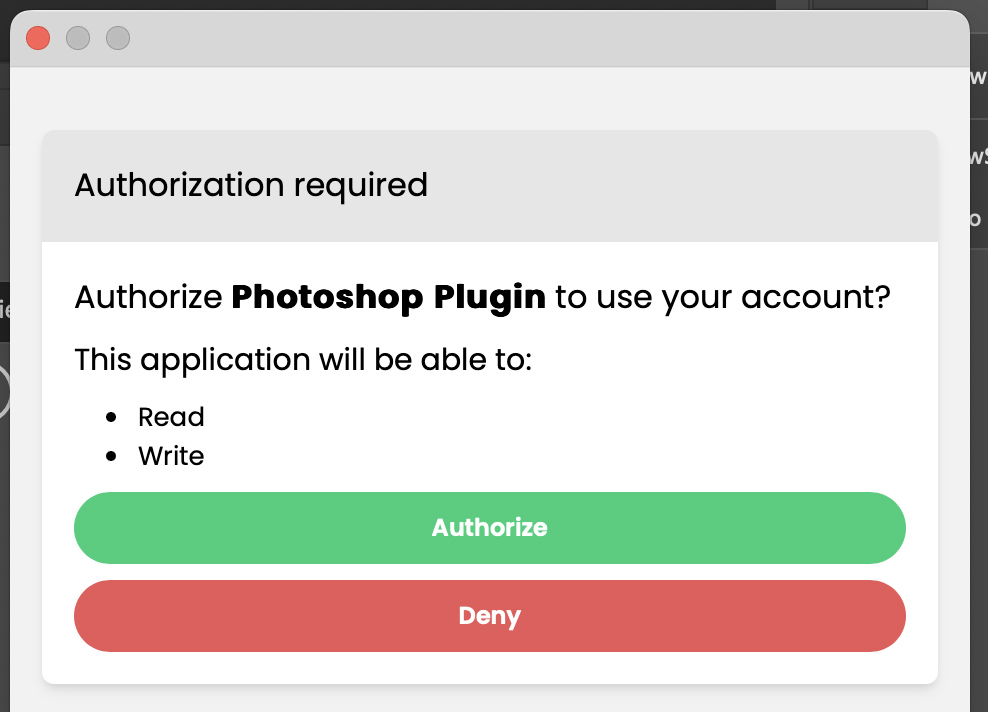988x712 pixels.
Task: Click the Read permission bullet item
Action: pyautogui.click(x=171, y=416)
